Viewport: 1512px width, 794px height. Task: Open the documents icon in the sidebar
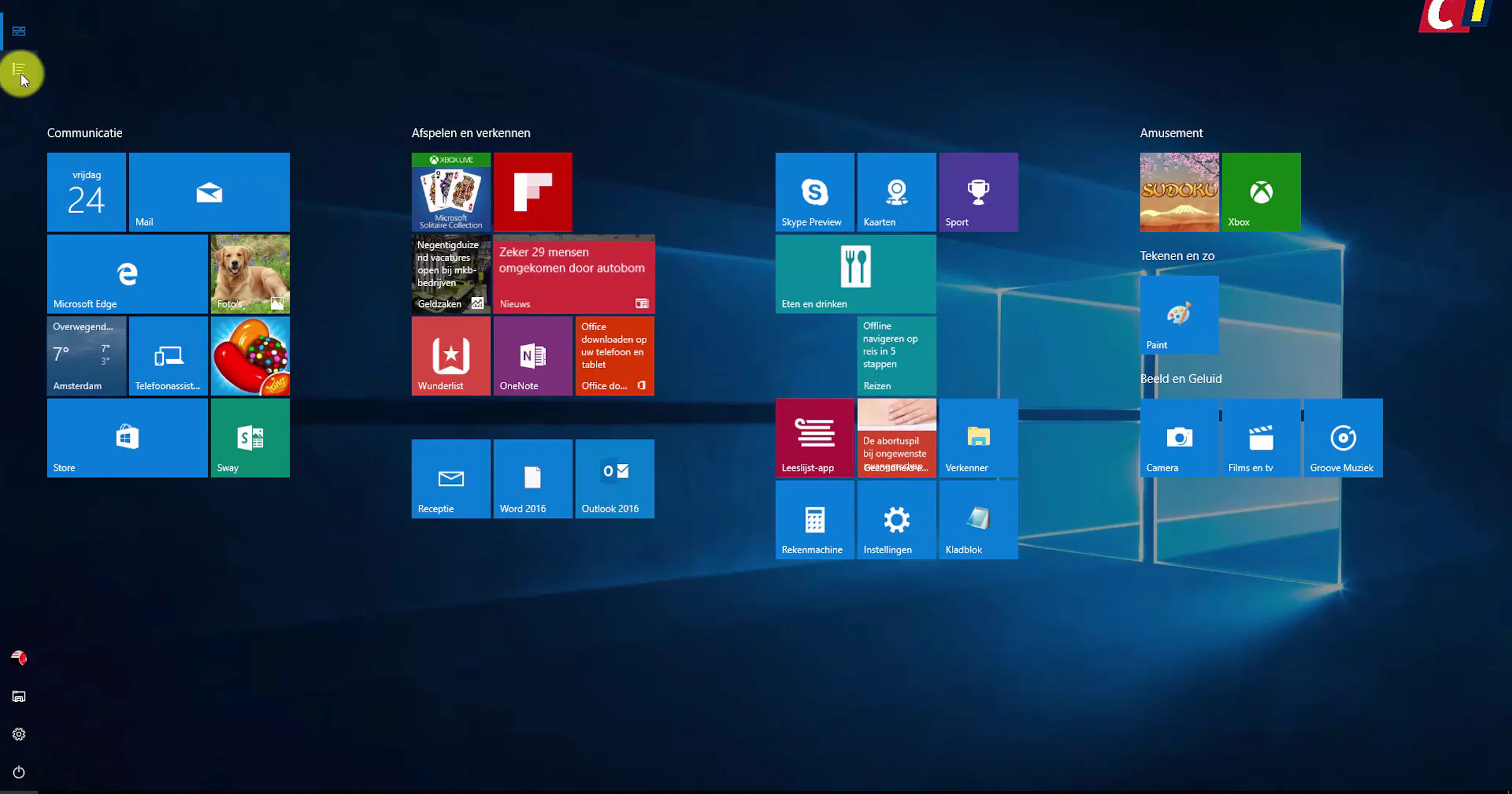[x=18, y=696]
